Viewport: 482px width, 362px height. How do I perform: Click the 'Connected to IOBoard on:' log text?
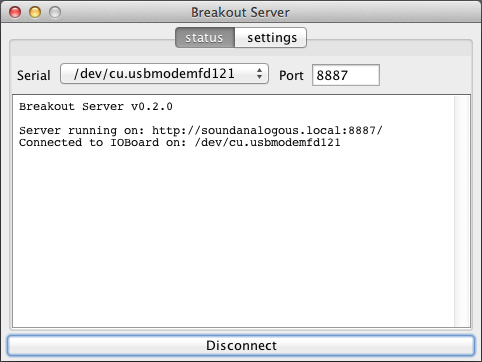coord(102,143)
